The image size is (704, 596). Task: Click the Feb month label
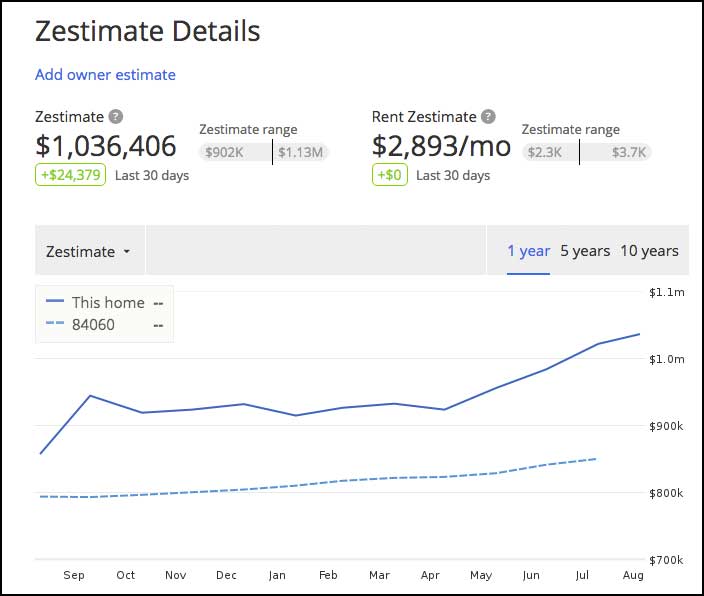328,575
